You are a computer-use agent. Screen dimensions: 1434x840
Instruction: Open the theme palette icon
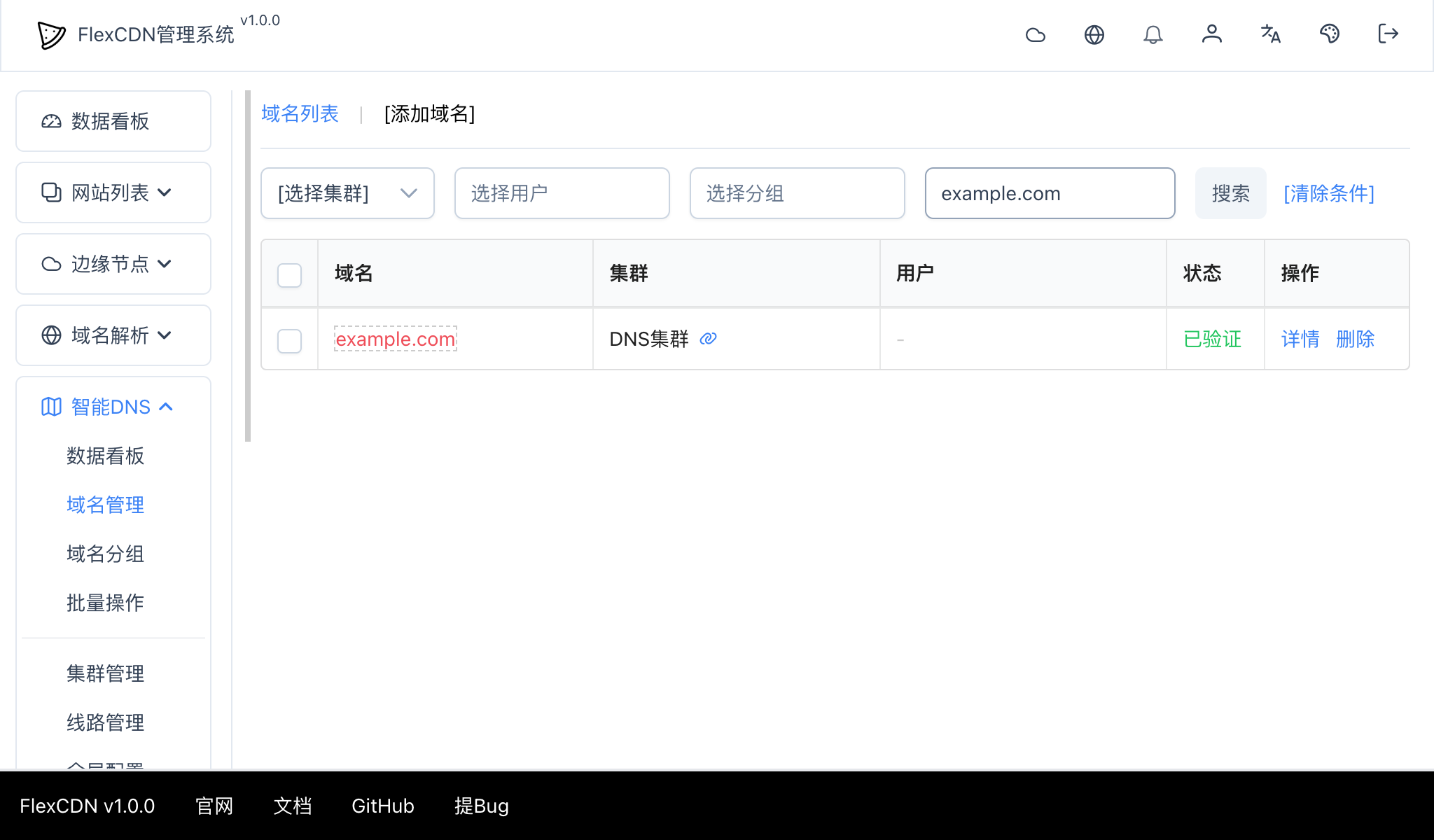point(1330,34)
